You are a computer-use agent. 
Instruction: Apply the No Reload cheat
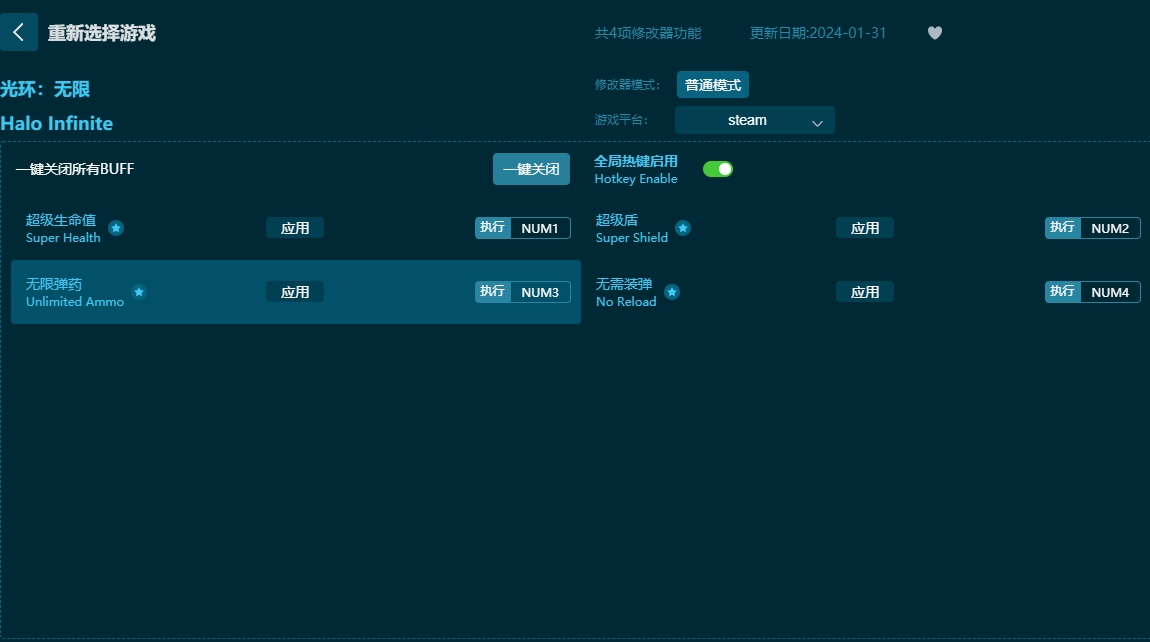pos(864,291)
